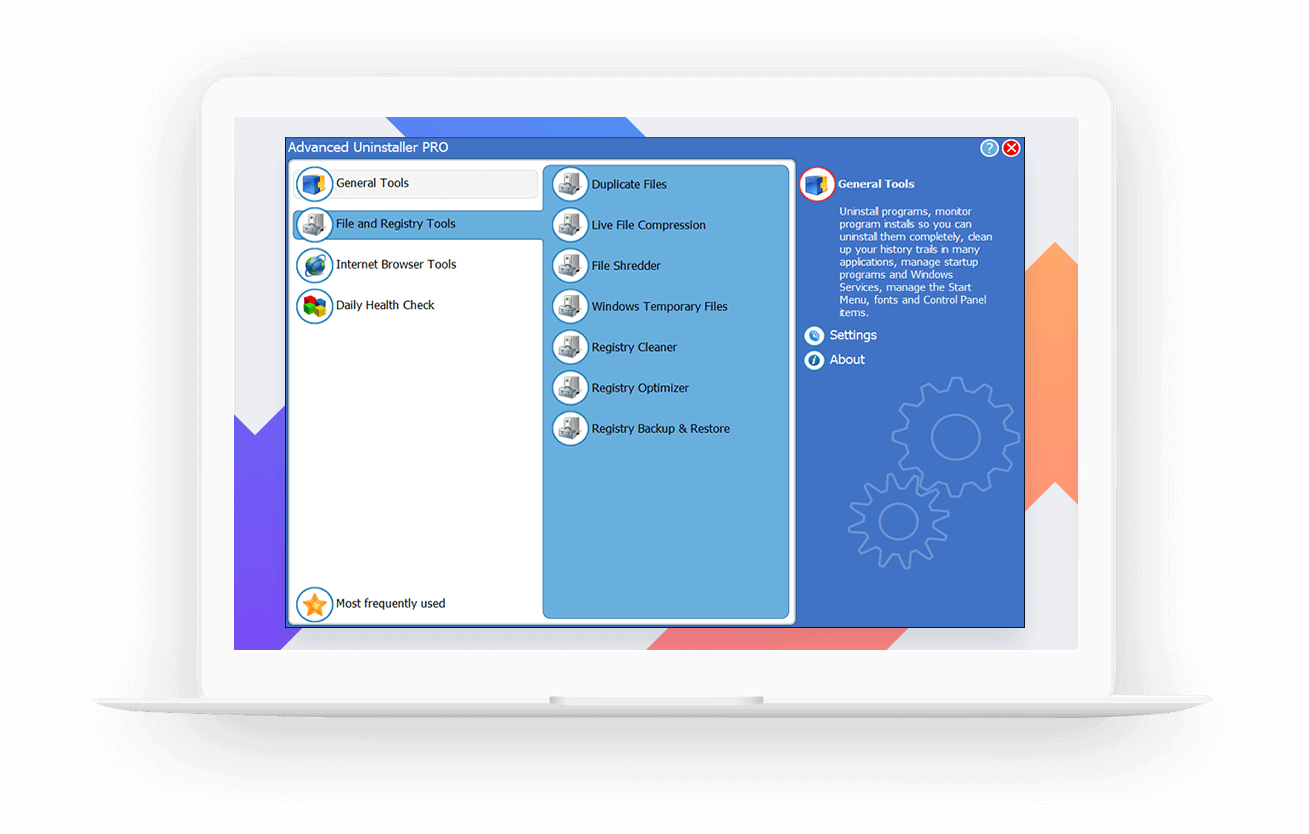Select the File and Registry Tools label

tap(396, 224)
